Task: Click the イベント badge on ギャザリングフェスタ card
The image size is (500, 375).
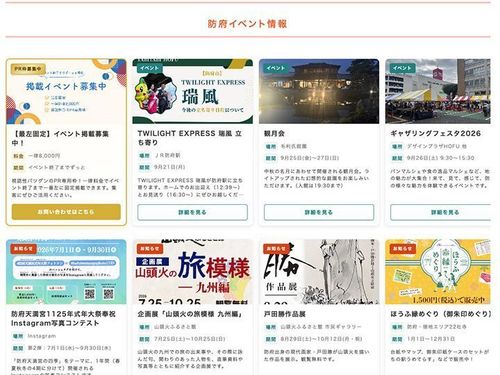Action: pyautogui.click(x=402, y=68)
